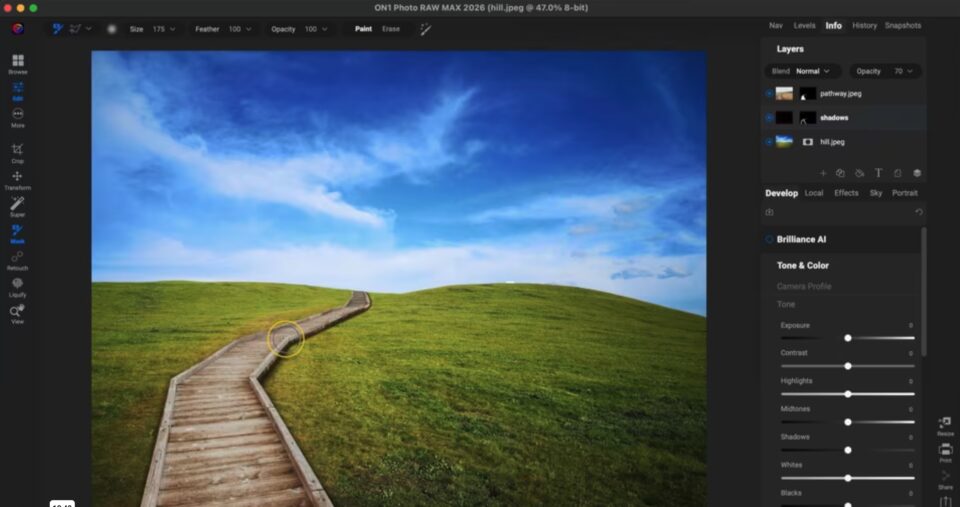Select the View zoom tool

[x=18, y=314]
